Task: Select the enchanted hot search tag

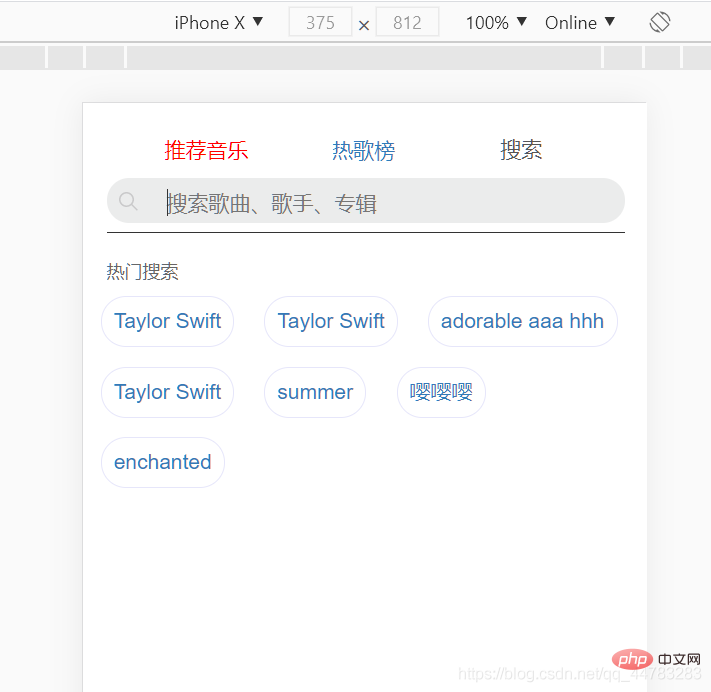Action: (x=163, y=463)
